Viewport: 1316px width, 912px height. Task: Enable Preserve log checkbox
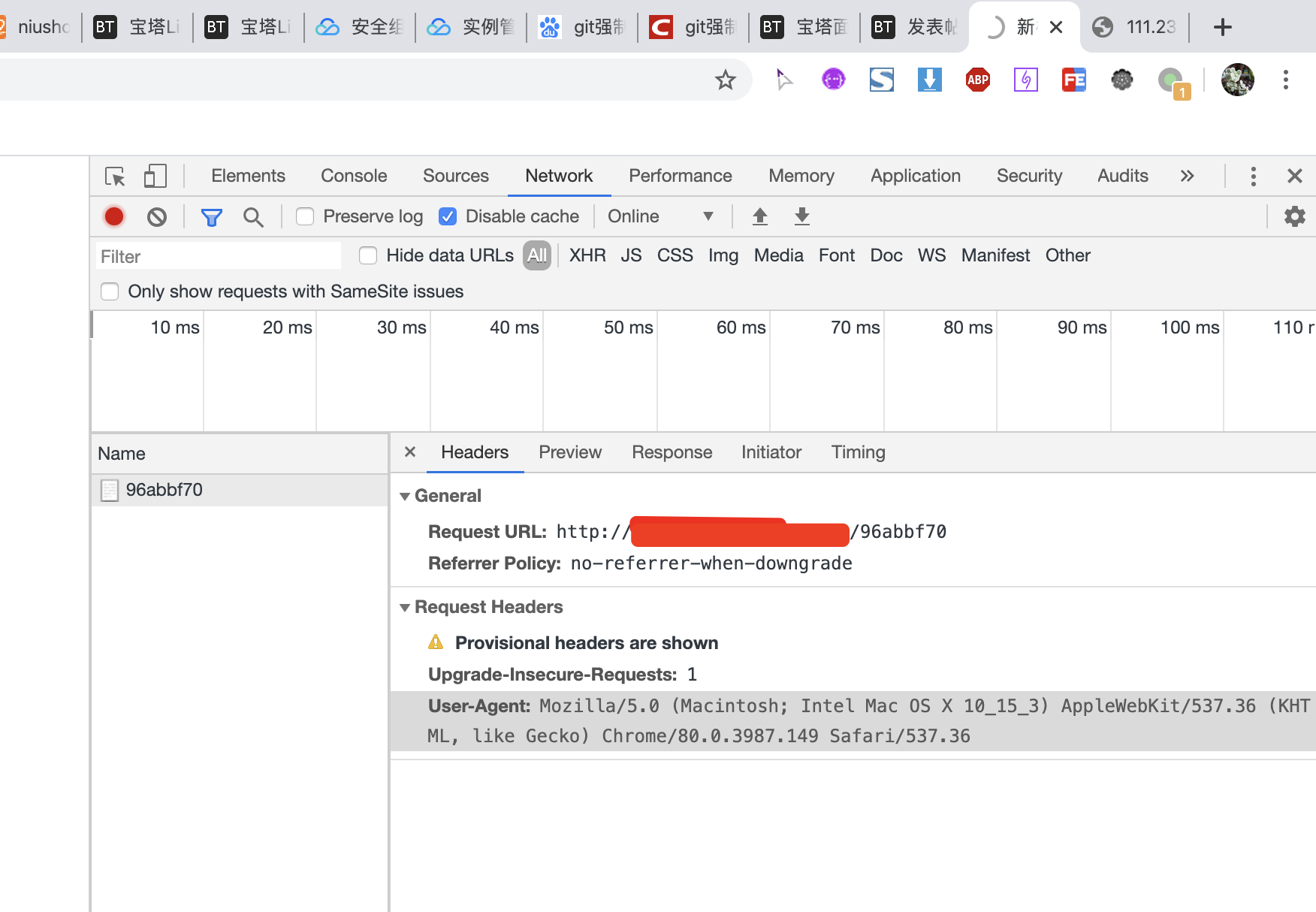click(305, 216)
